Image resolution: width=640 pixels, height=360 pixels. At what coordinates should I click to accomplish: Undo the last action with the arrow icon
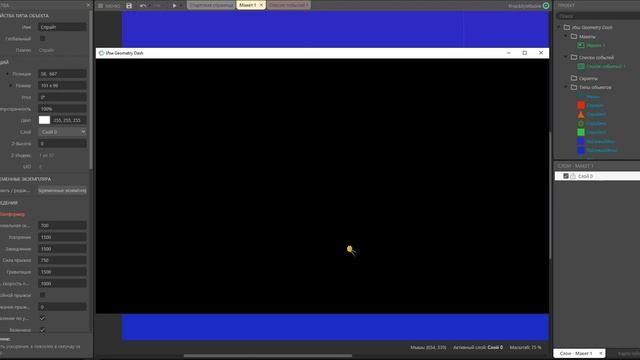pyautogui.click(x=143, y=6)
